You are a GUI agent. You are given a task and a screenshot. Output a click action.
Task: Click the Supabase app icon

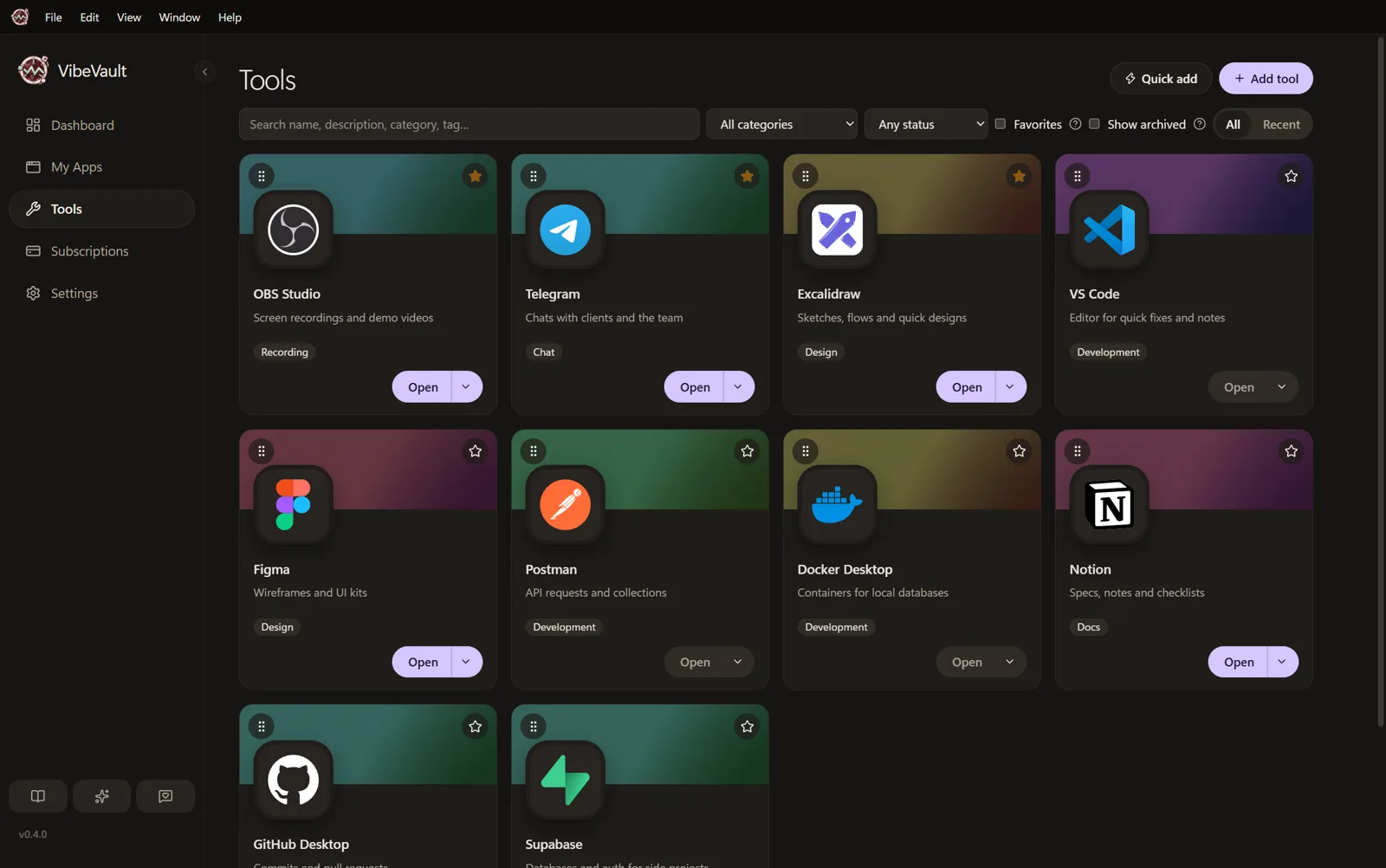(x=565, y=780)
